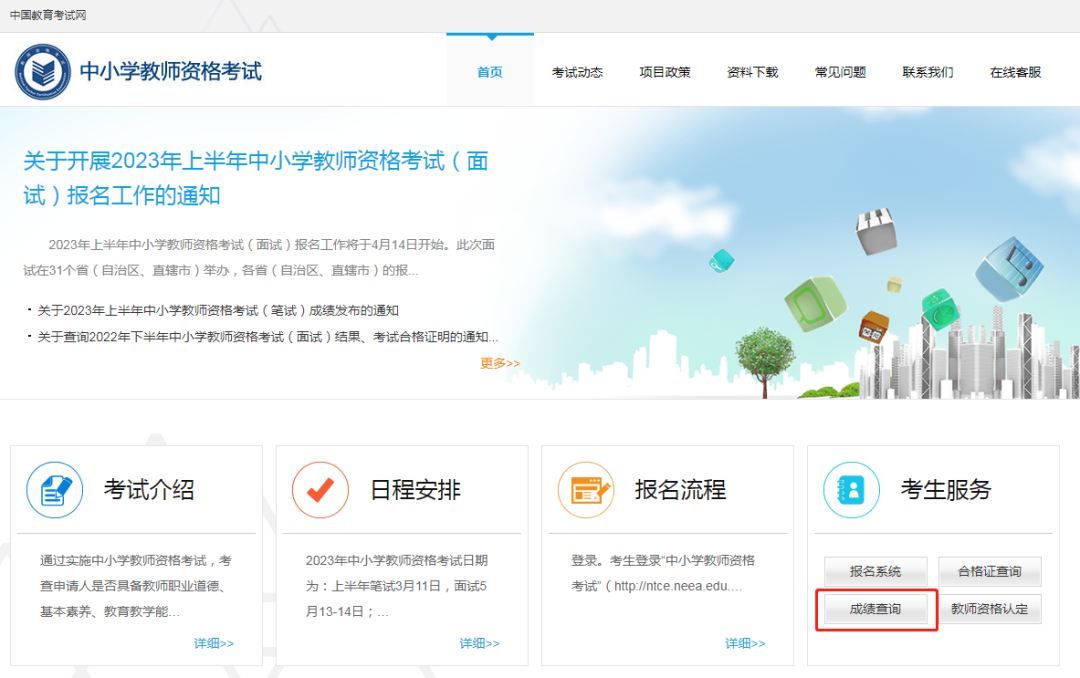Open the 在线客服 menu item
This screenshot has height=678, width=1080.
(x=1015, y=72)
